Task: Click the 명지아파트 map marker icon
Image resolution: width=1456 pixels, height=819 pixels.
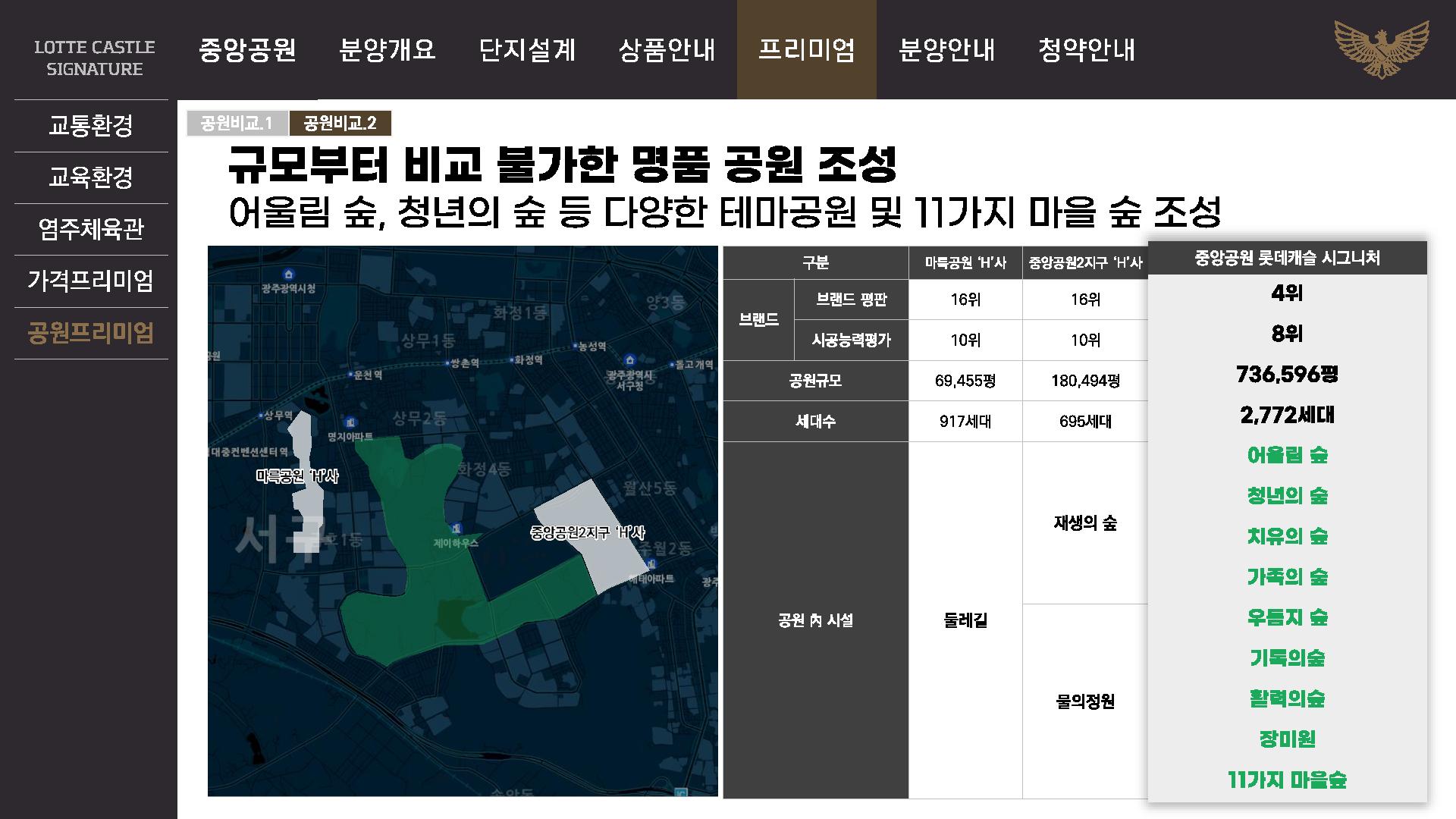Action: click(350, 422)
